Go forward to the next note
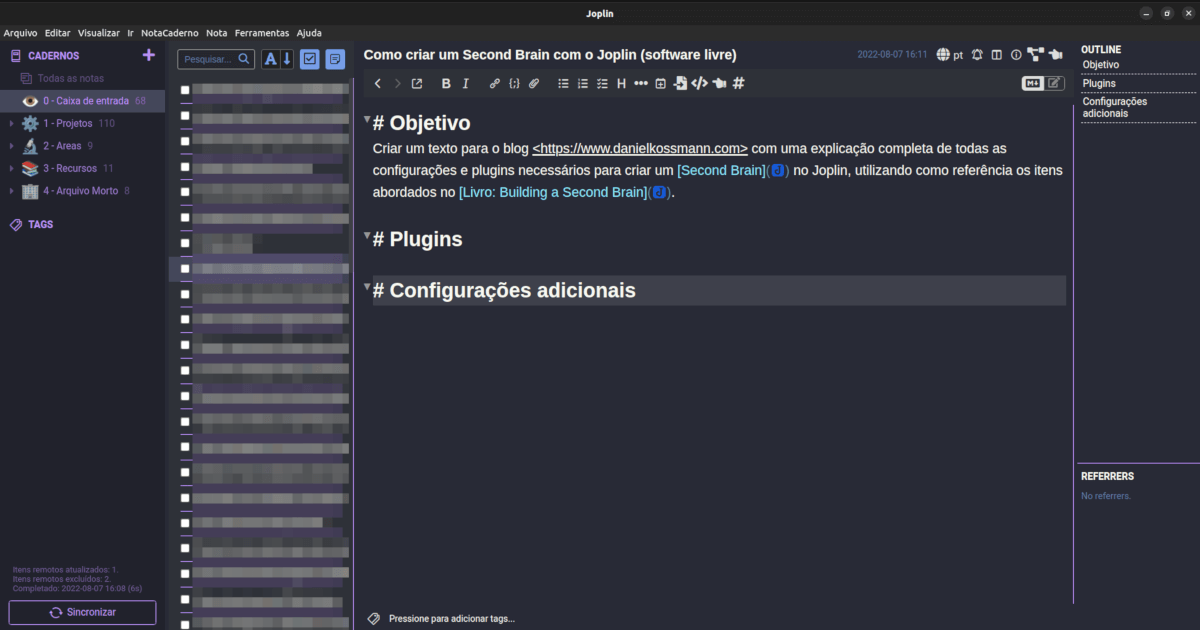The height and width of the screenshot is (630, 1200). coord(397,84)
